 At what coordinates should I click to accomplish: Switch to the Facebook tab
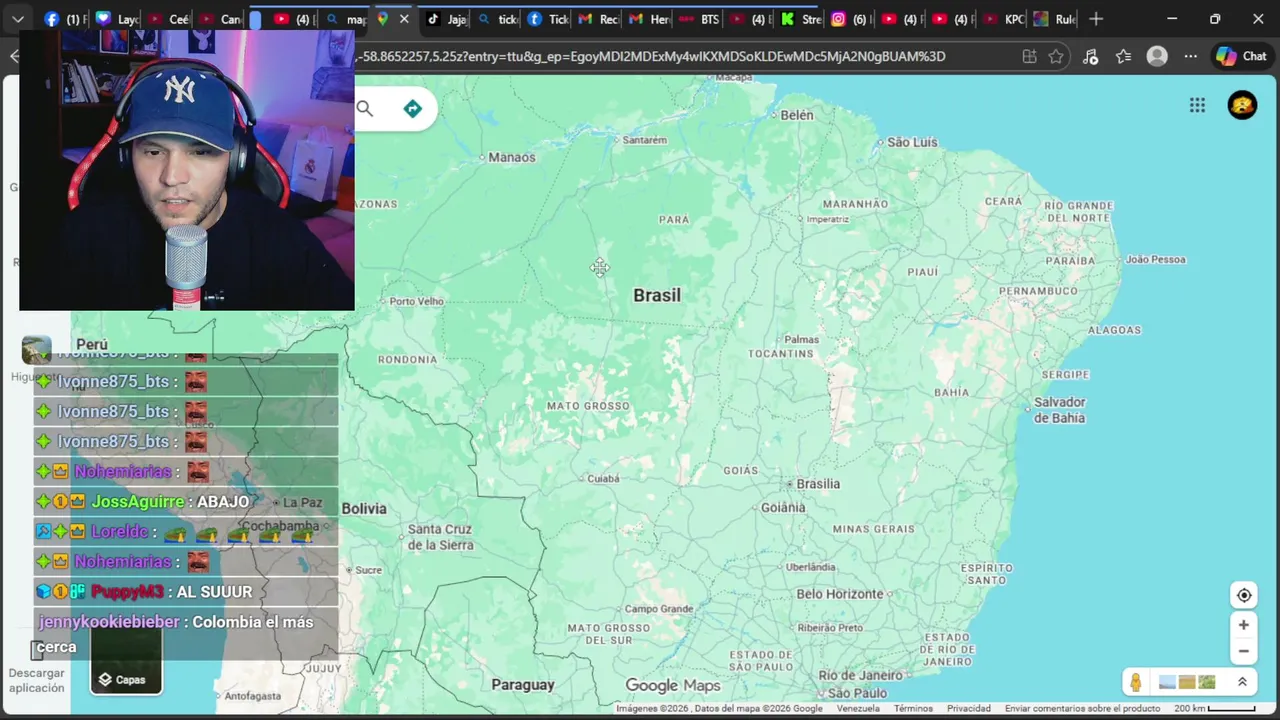(66, 19)
